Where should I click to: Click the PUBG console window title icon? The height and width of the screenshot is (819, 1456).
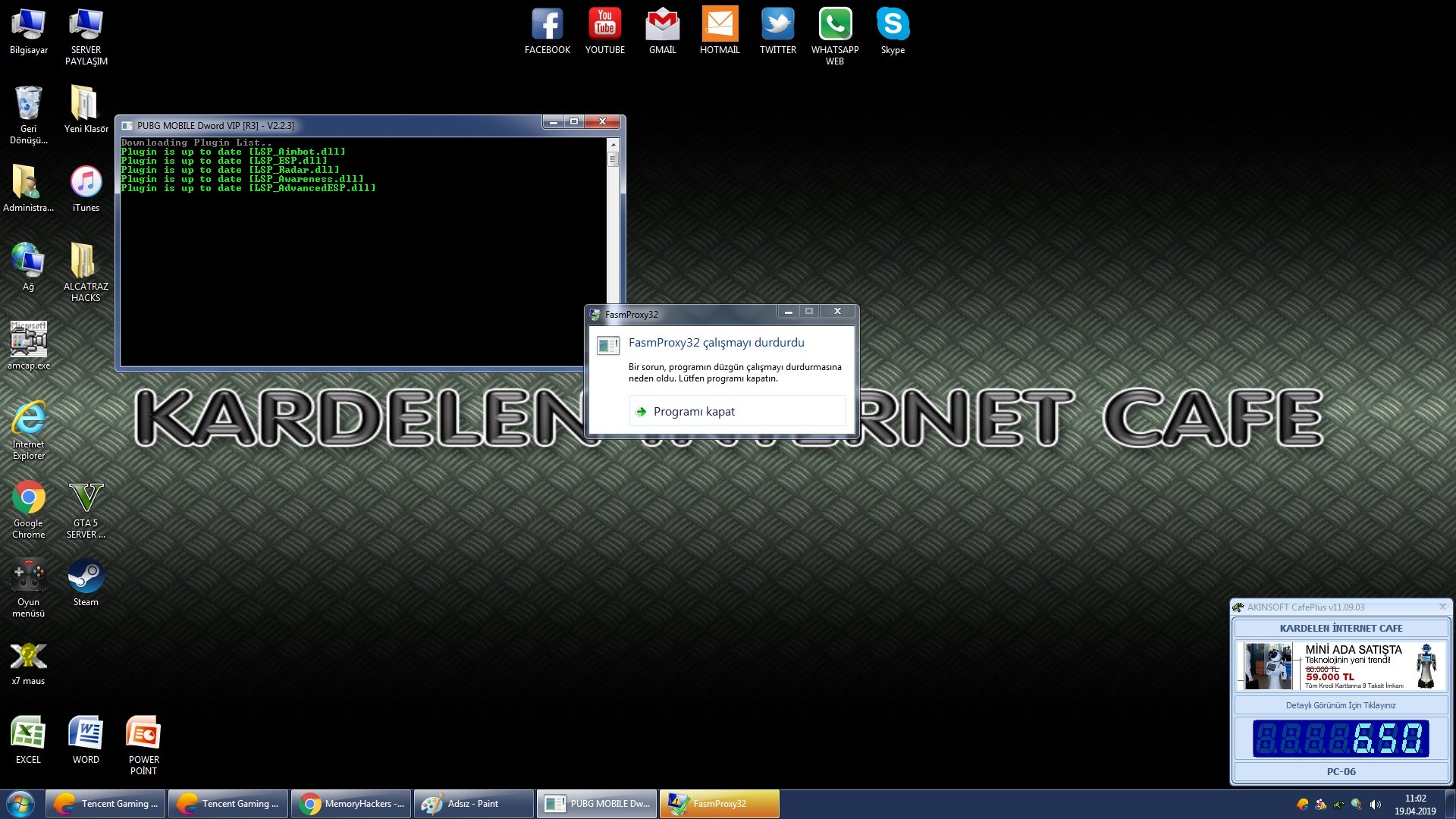(127, 126)
